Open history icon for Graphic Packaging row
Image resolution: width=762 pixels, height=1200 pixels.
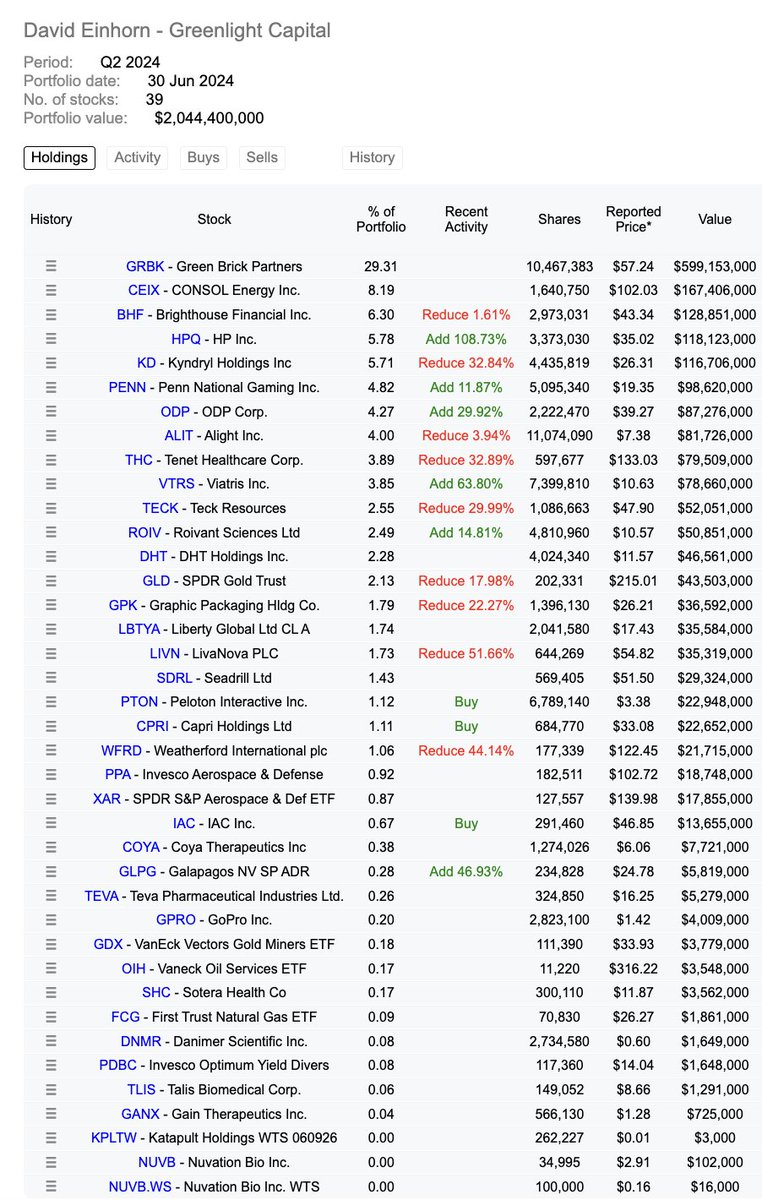click(x=51, y=605)
